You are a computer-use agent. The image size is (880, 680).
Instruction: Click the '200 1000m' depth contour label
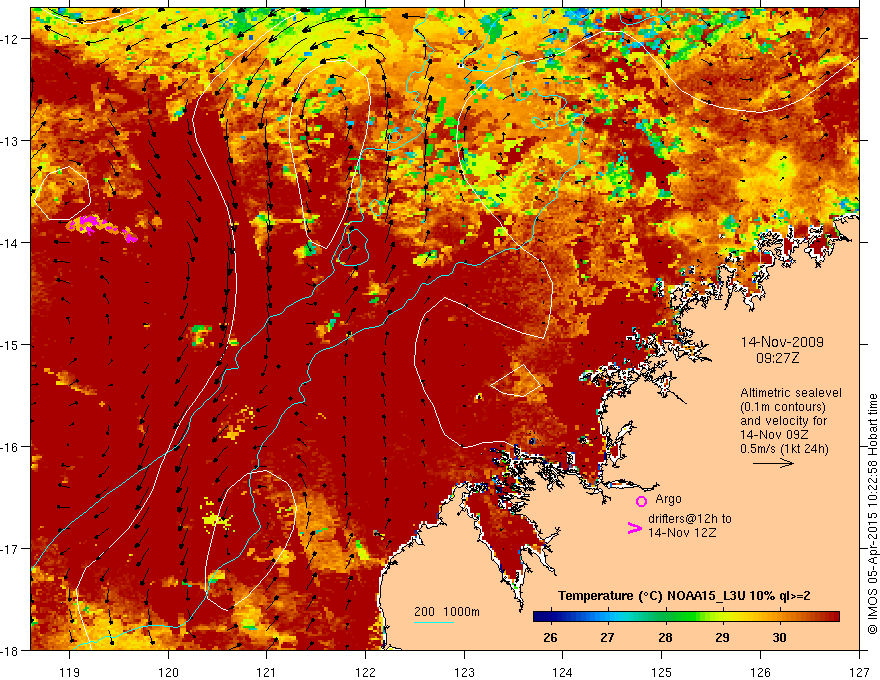(447, 612)
